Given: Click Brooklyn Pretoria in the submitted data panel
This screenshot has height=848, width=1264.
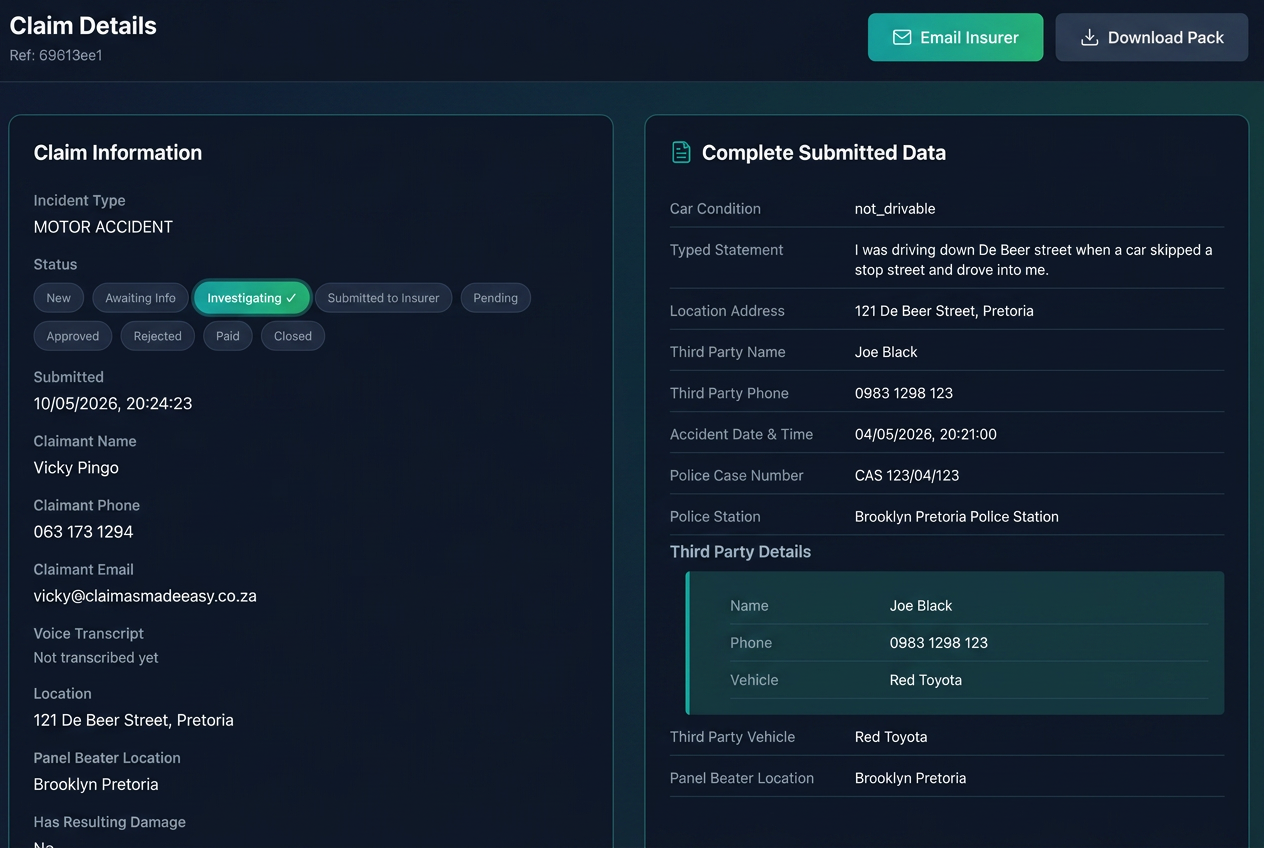Looking at the screenshot, I should 911,778.
